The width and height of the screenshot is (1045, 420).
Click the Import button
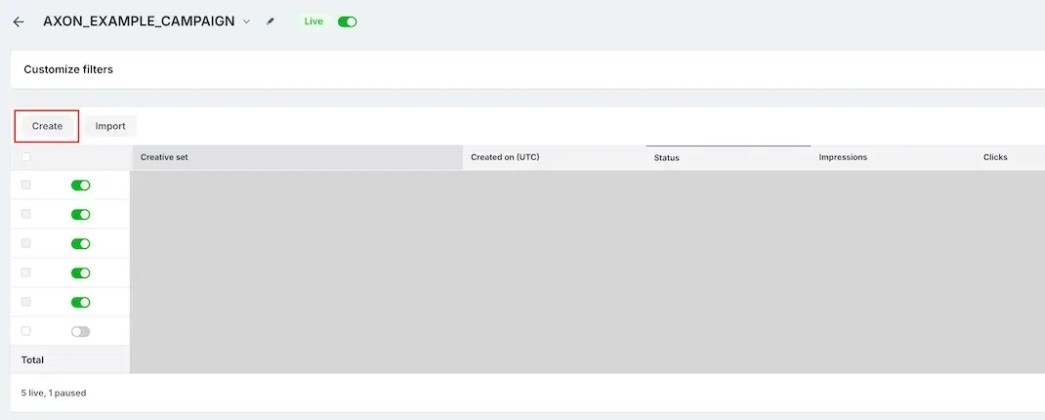pyautogui.click(x=110, y=126)
